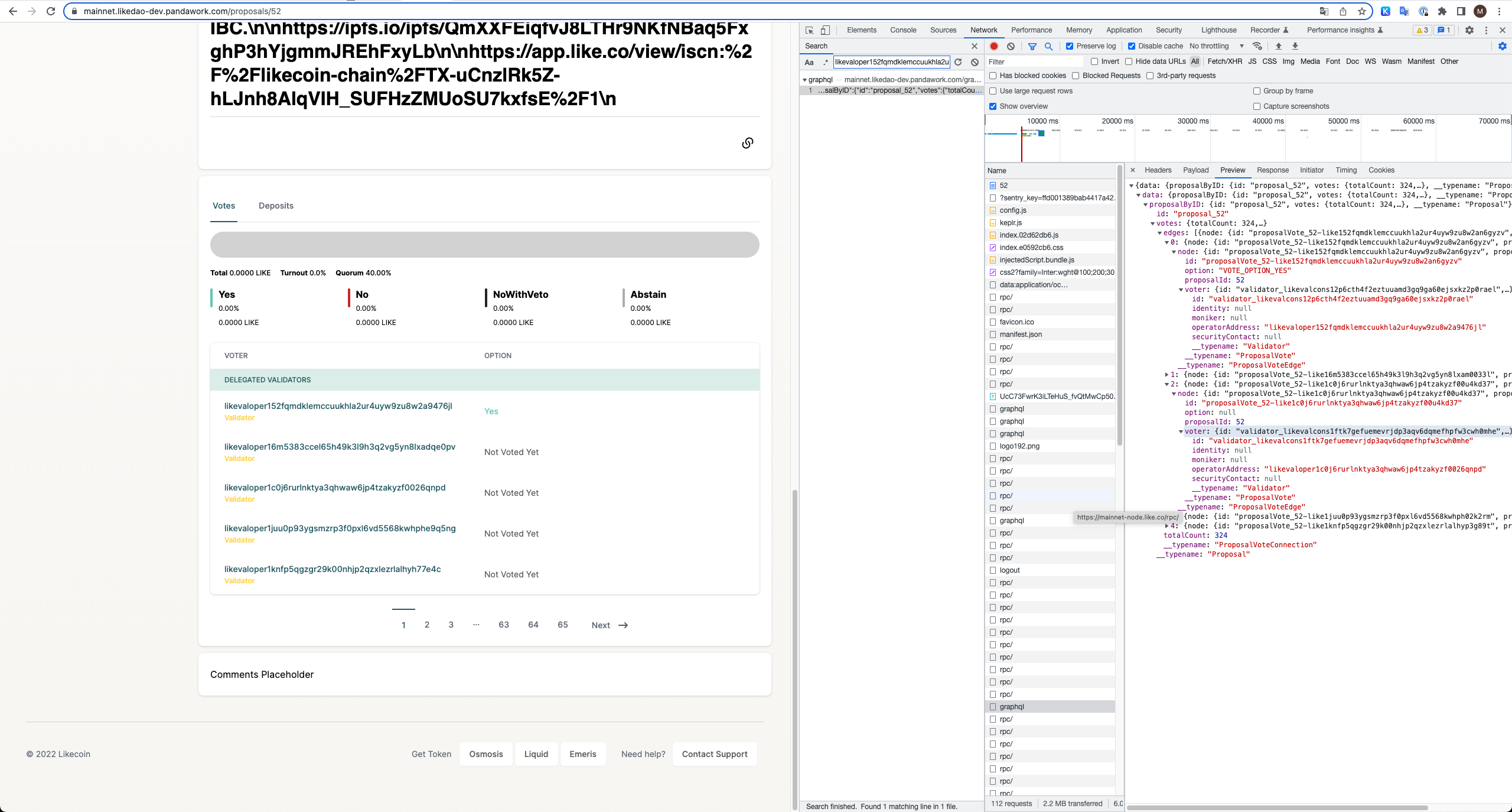Switch to the Elements panel

861,30
